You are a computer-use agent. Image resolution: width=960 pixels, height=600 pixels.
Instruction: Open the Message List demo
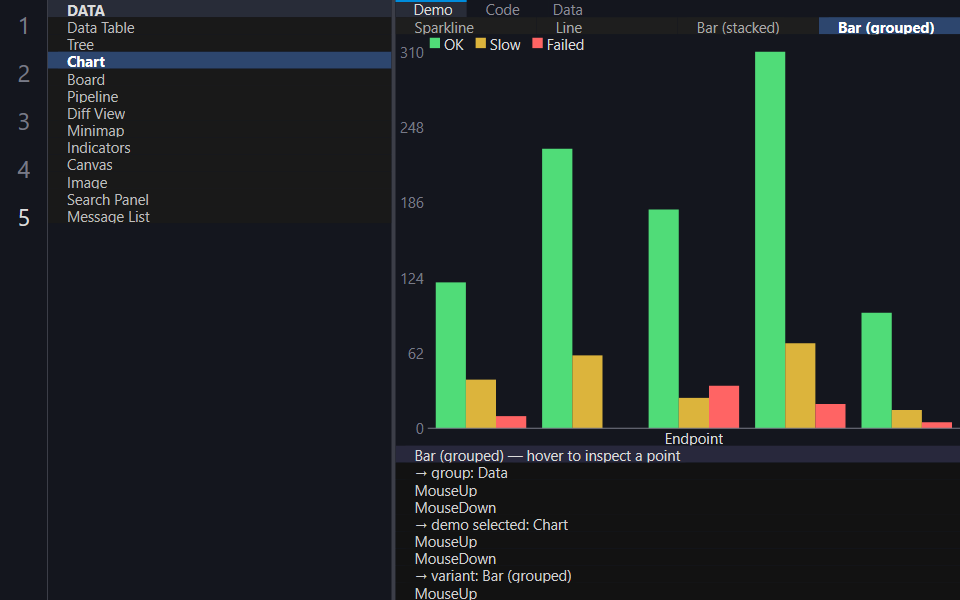click(219, 217)
